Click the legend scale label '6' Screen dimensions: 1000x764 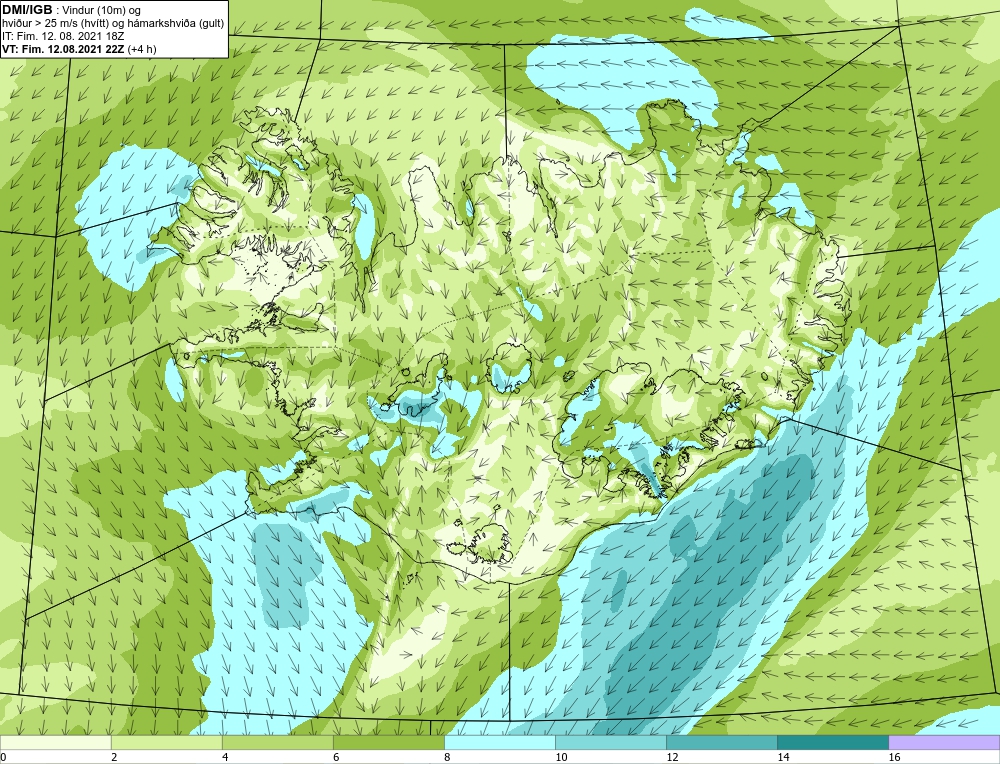pyautogui.click(x=335, y=757)
